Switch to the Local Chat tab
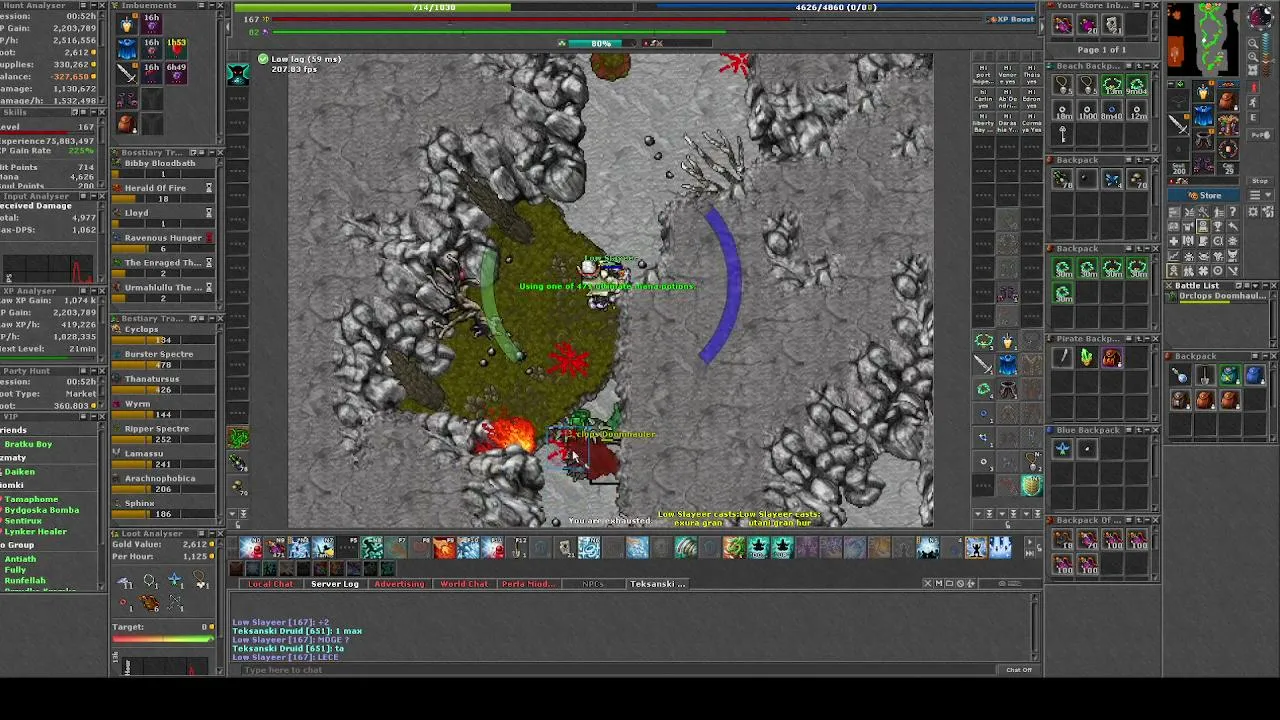 coord(271,584)
